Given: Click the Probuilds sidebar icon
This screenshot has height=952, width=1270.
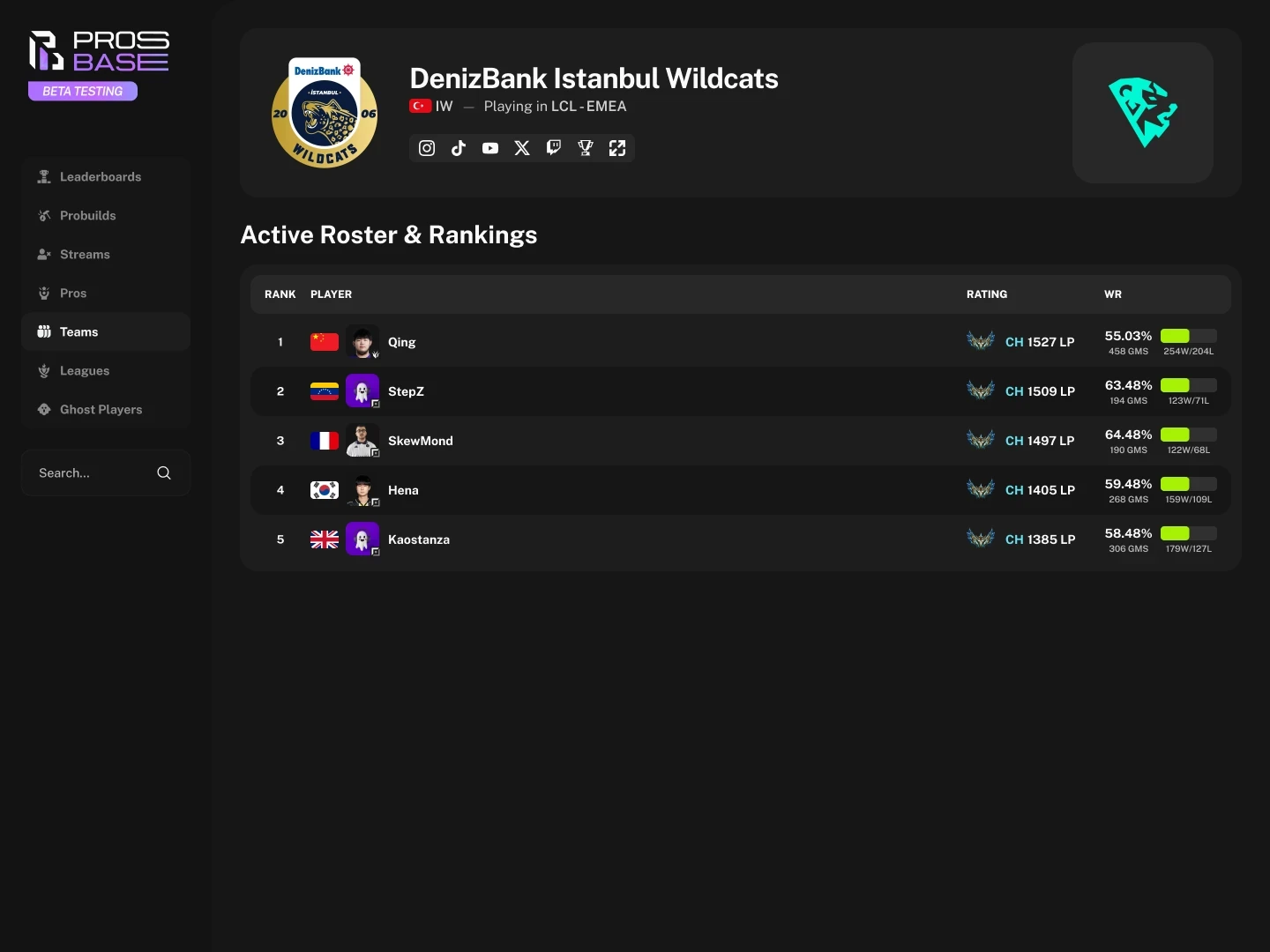Looking at the screenshot, I should [x=44, y=216].
